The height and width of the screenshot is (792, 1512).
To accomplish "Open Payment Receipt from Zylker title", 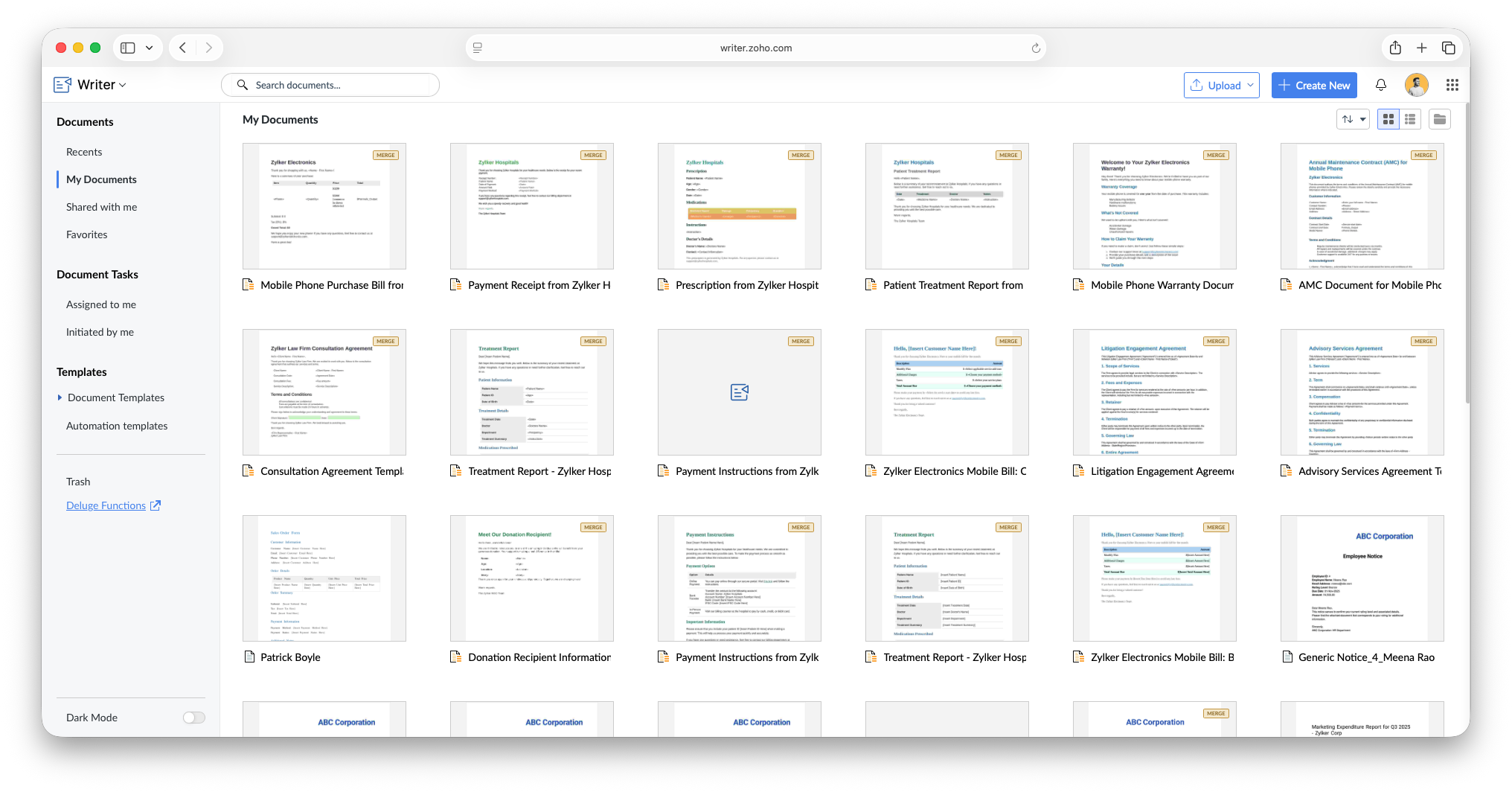I will 539,285.
